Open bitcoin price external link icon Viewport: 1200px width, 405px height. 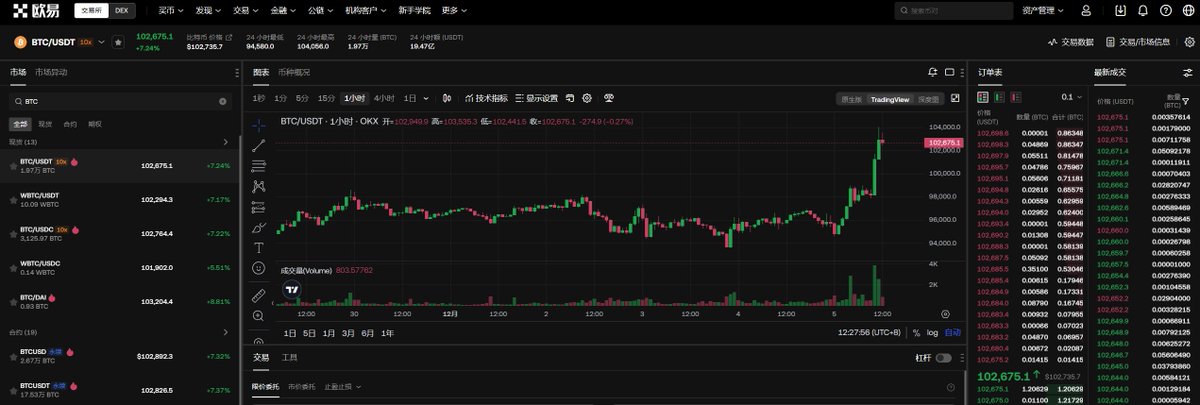[x=229, y=37]
